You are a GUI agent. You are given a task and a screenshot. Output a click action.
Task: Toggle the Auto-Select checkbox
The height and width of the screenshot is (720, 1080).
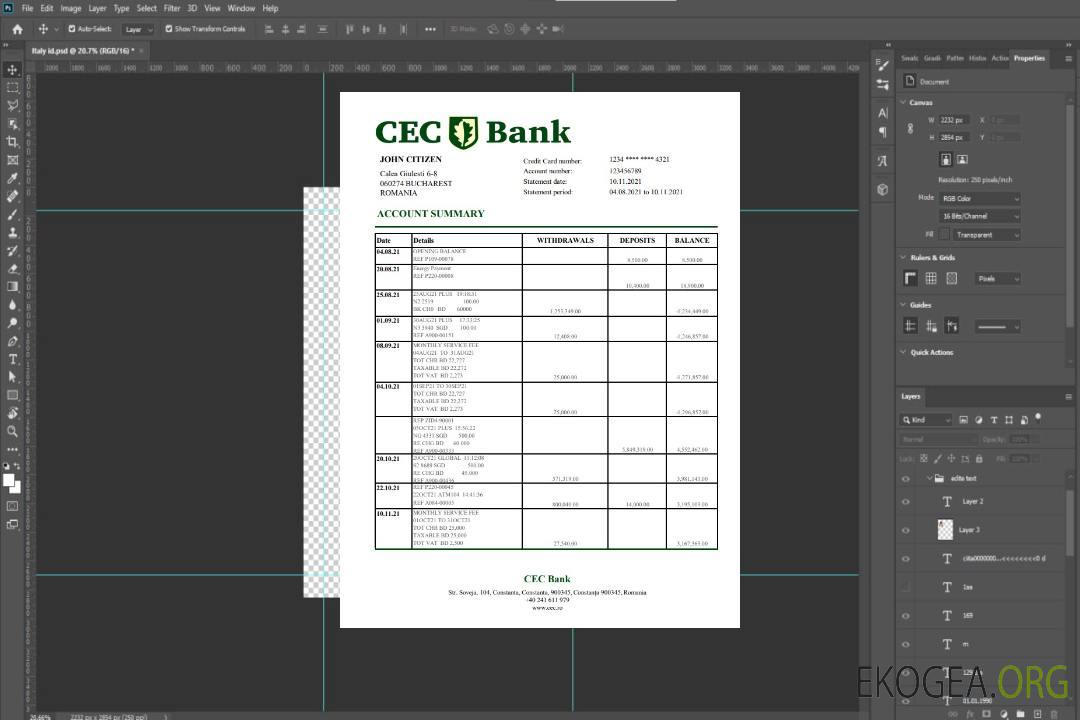tap(72, 29)
